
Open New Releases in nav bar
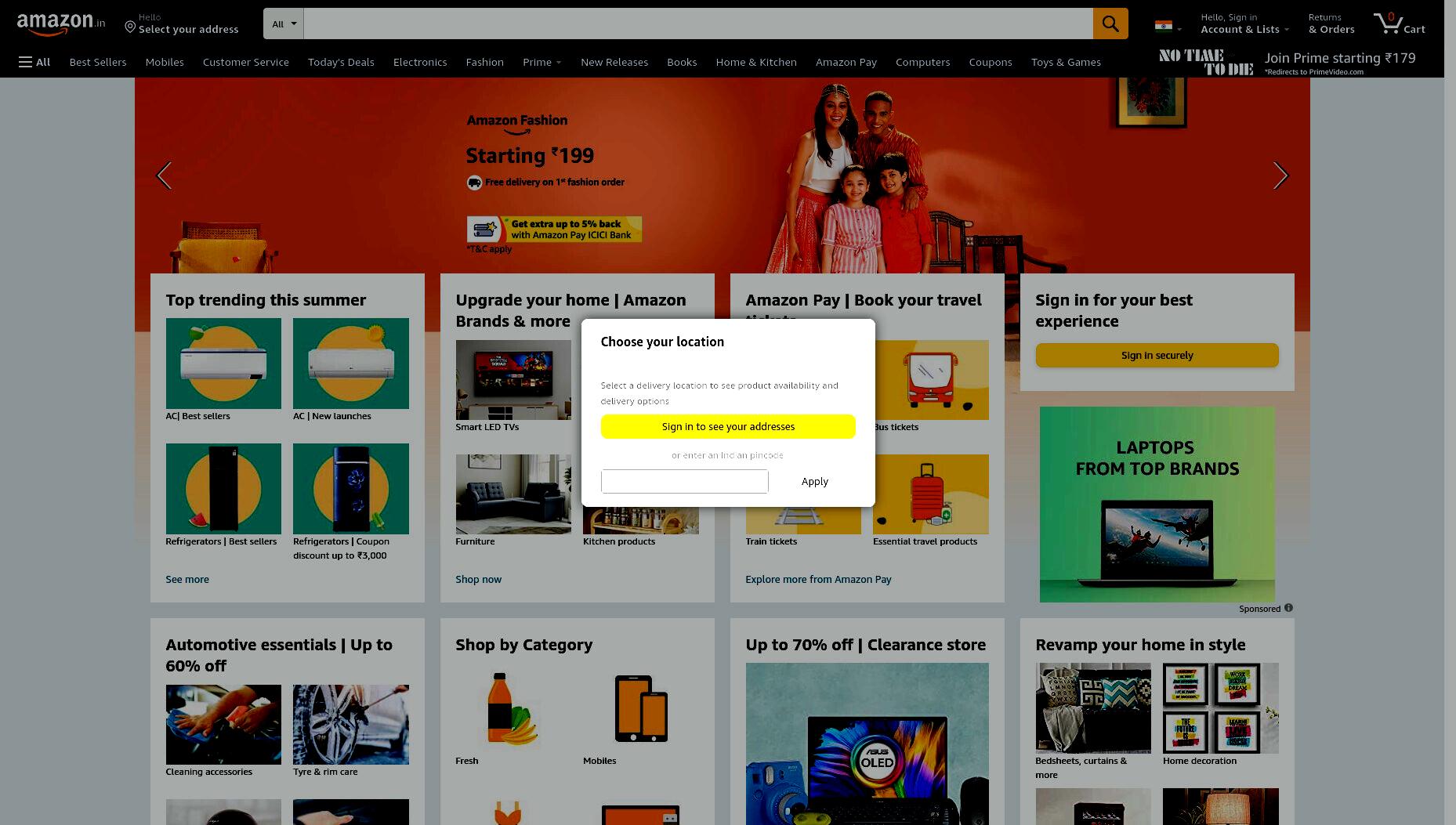coord(614,62)
